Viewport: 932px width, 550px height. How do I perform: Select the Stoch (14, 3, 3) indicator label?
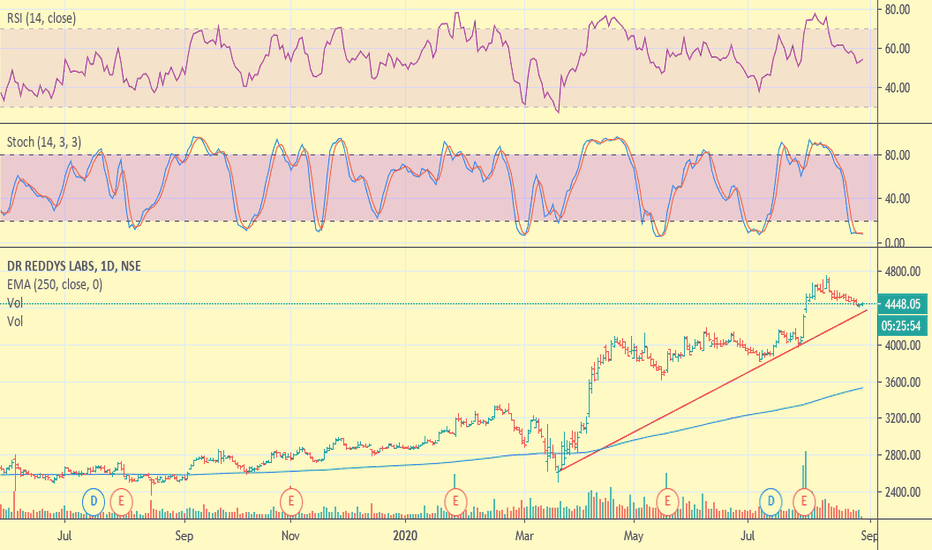(x=44, y=142)
